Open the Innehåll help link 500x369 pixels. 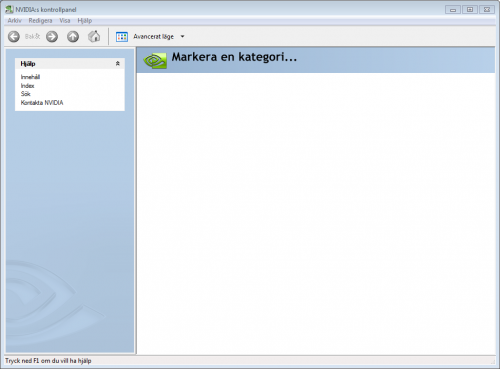click(30, 77)
